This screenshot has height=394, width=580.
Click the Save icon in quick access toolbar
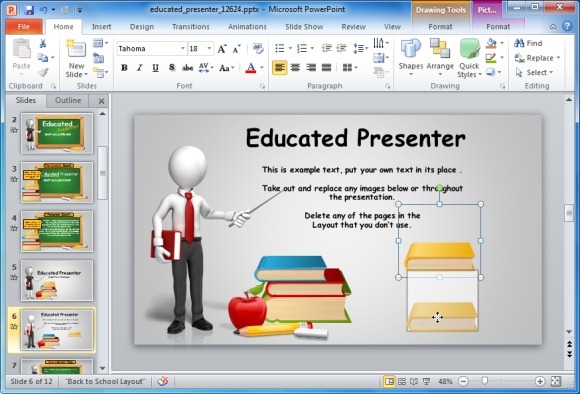(x=29, y=10)
